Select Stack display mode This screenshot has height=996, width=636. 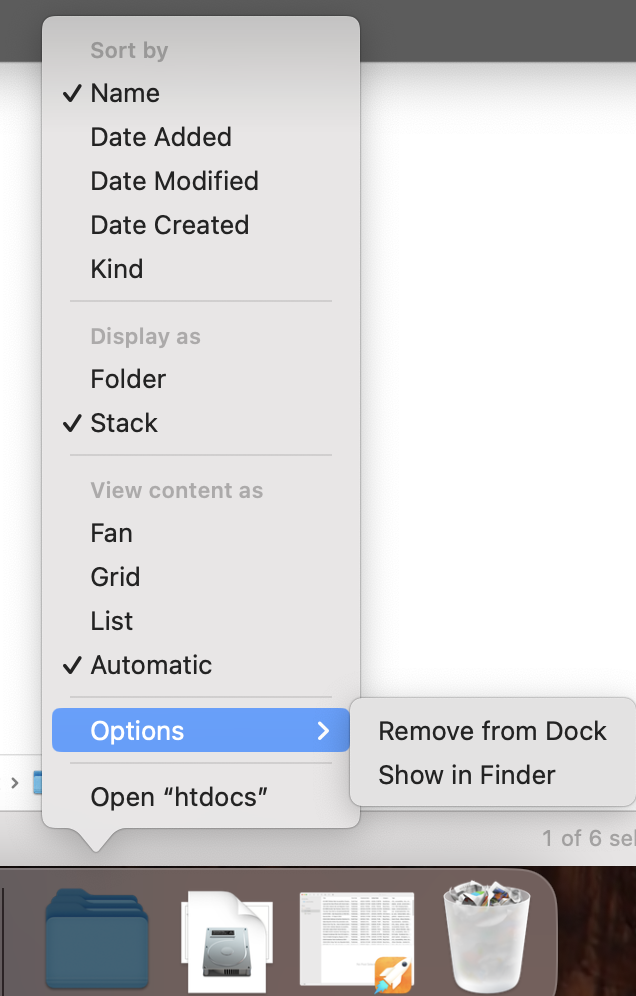[x=124, y=423]
